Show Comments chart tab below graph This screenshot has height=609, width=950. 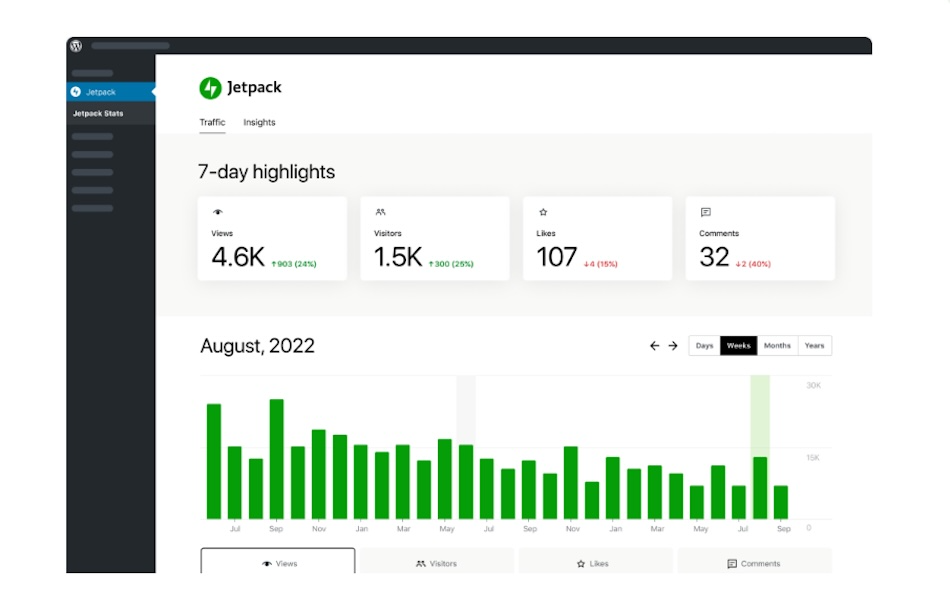754,561
